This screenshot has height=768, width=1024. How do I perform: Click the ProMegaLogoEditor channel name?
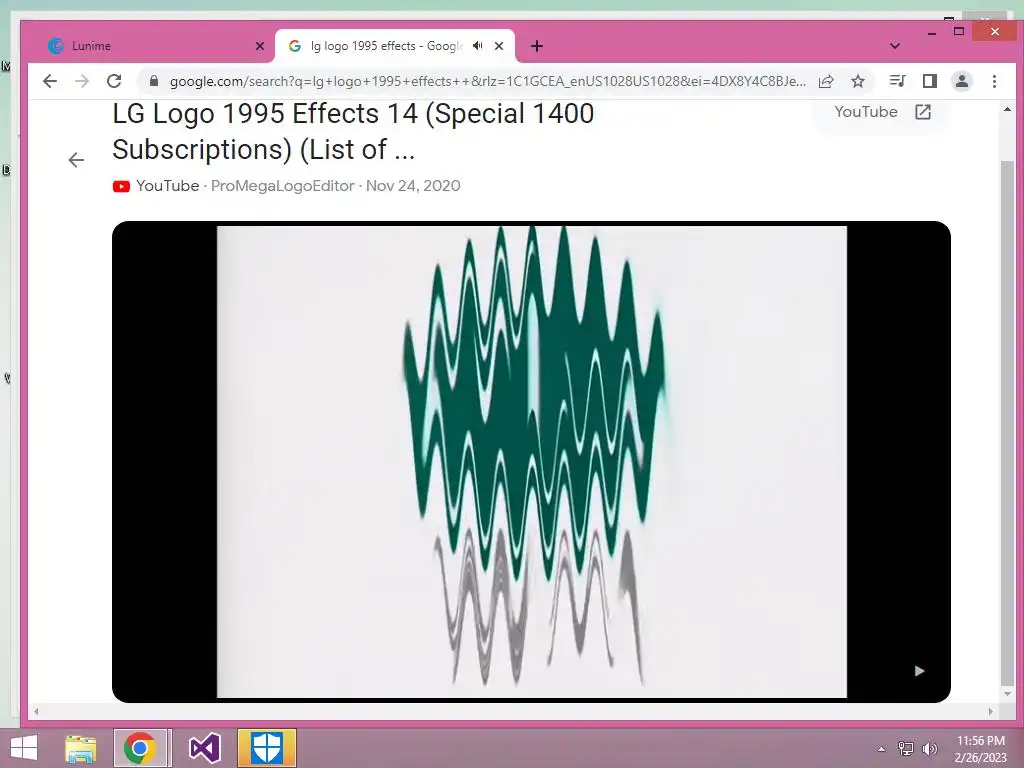[x=282, y=186]
